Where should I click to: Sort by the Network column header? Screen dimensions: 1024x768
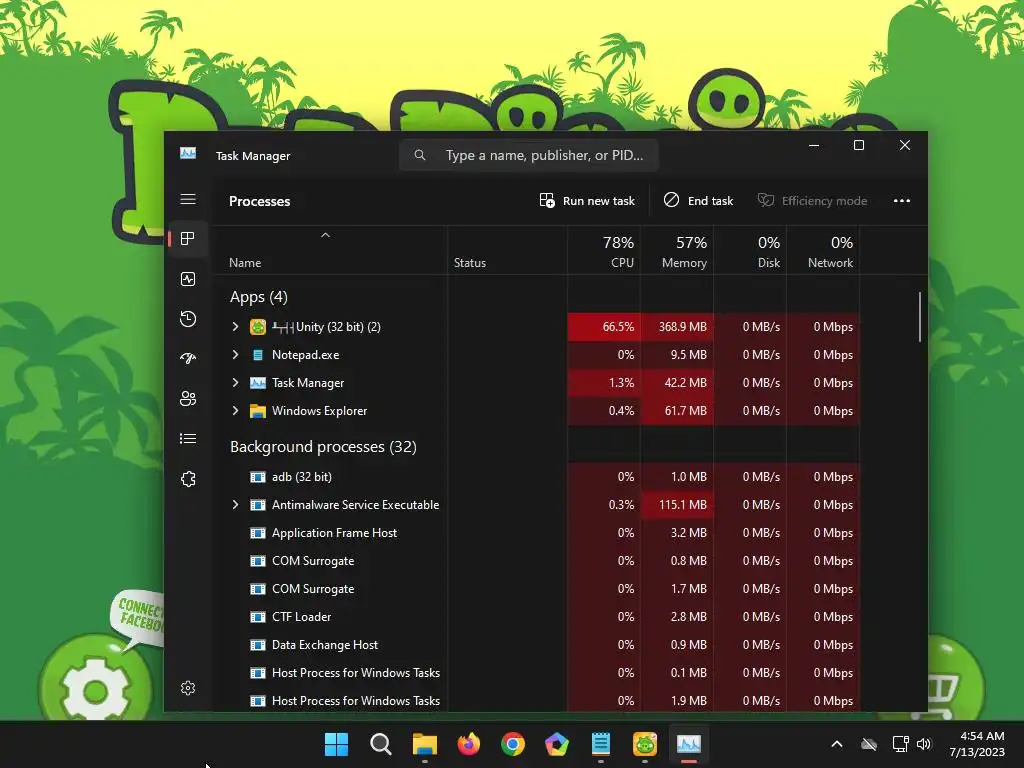[824, 251]
